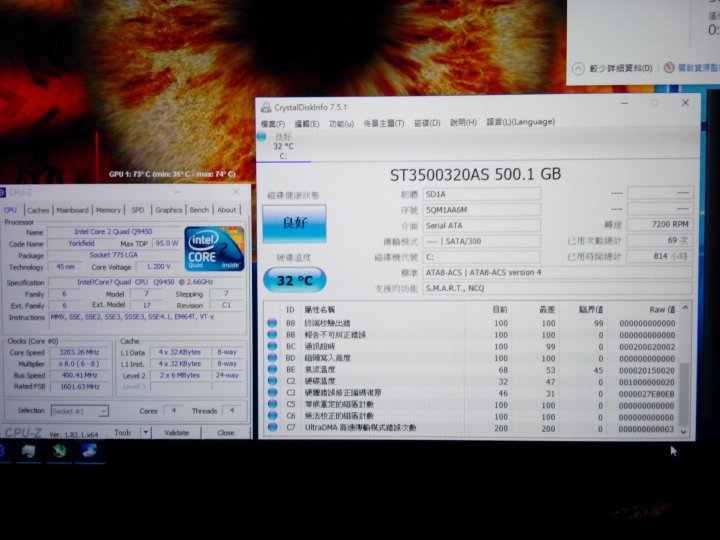This screenshot has width=720, height=540.
Task: Open the resource monitor link at top right
Action: tap(697, 68)
